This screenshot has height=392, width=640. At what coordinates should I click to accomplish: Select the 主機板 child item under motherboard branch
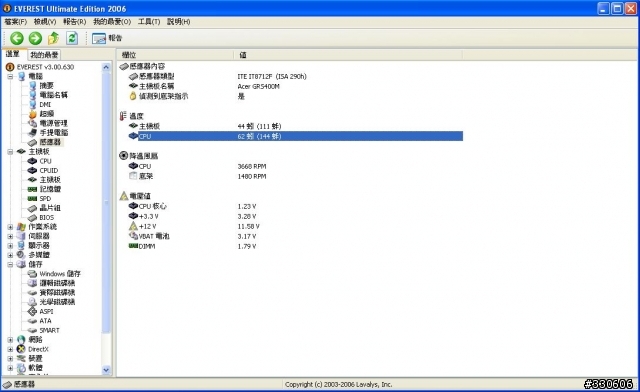(50, 180)
